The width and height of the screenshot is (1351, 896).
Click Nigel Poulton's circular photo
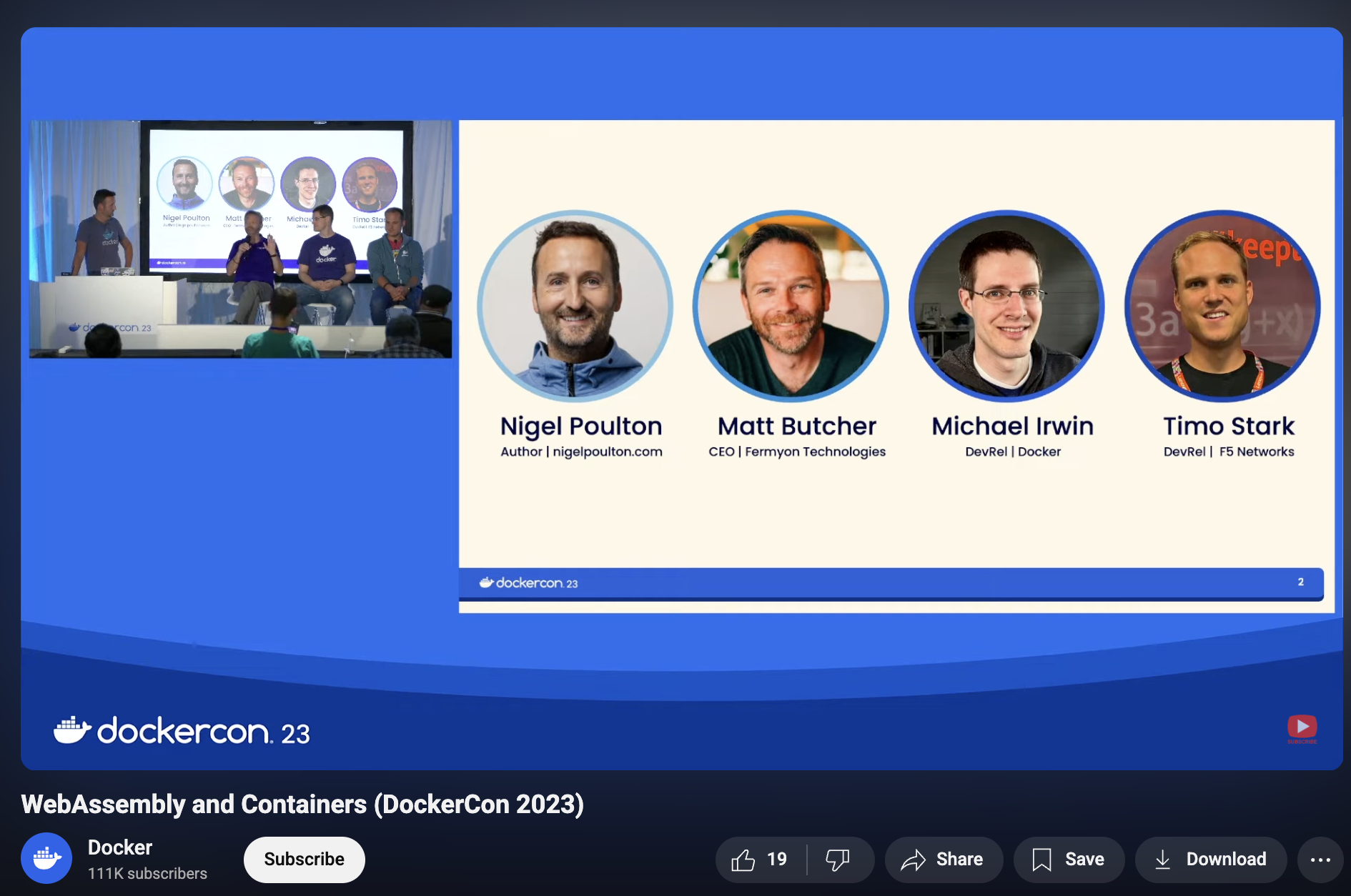[575, 307]
